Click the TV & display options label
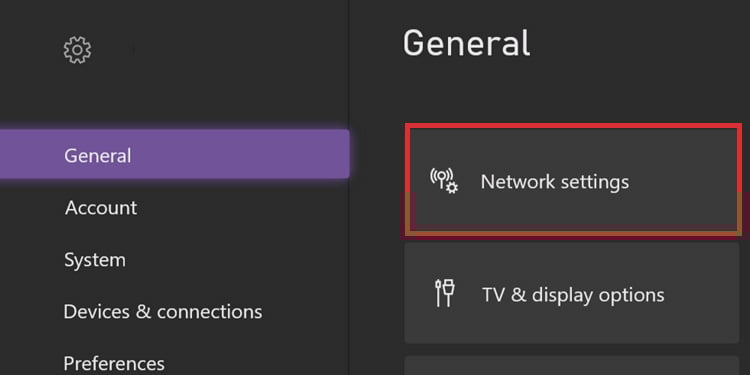 coord(573,295)
